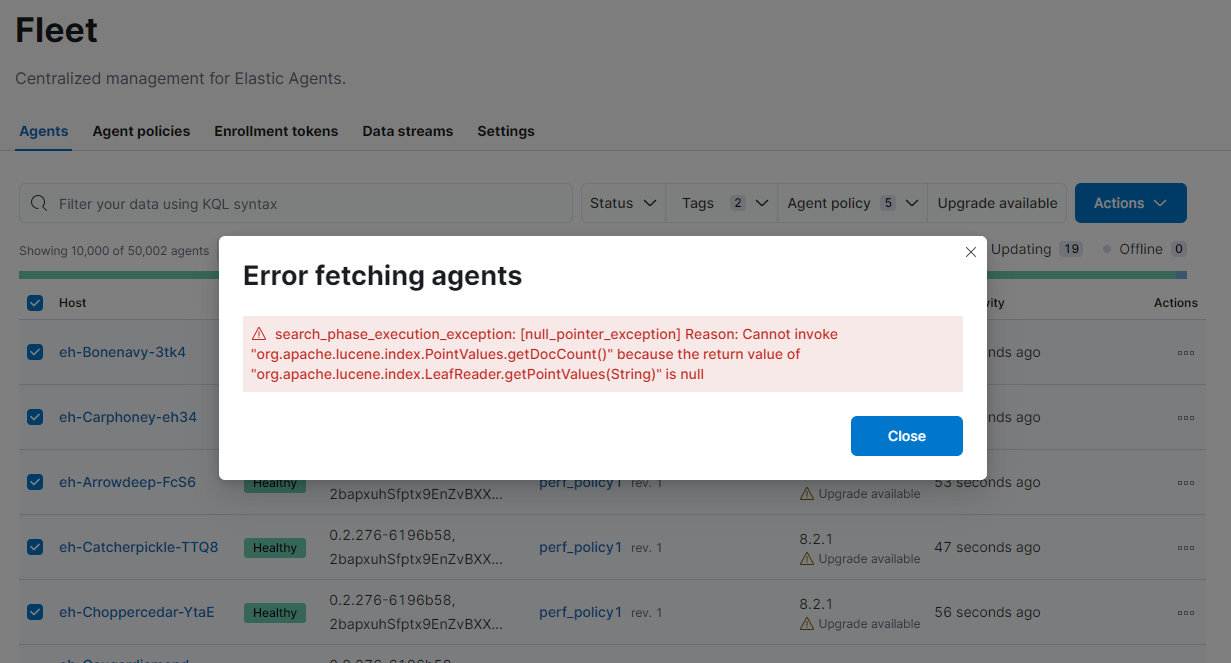Click the search magnifier icon
Image resolution: width=1231 pixels, height=663 pixels.
(x=38, y=203)
